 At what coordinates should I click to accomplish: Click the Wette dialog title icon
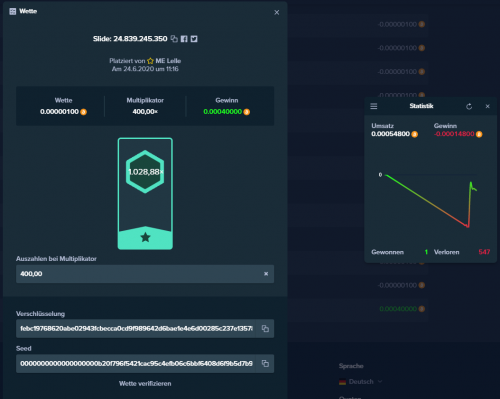click(x=13, y=11)
